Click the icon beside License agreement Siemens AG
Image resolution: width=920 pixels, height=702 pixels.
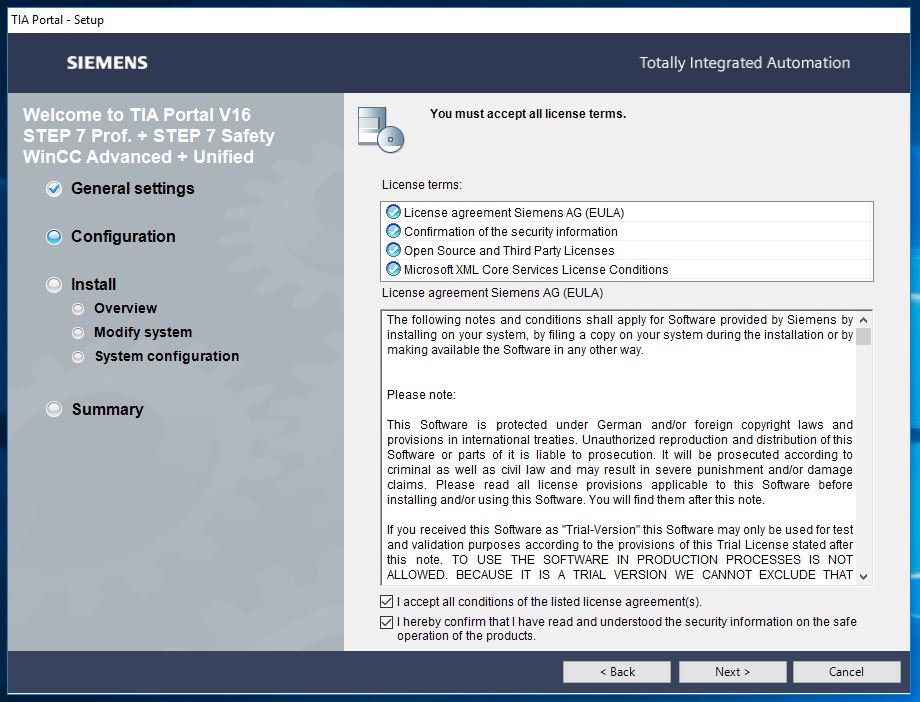coord(393,212)
